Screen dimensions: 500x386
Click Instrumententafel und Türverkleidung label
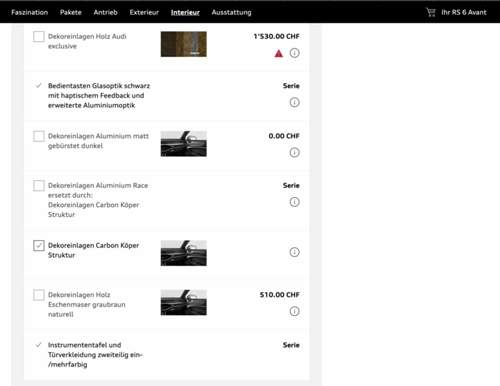point(95,355)
